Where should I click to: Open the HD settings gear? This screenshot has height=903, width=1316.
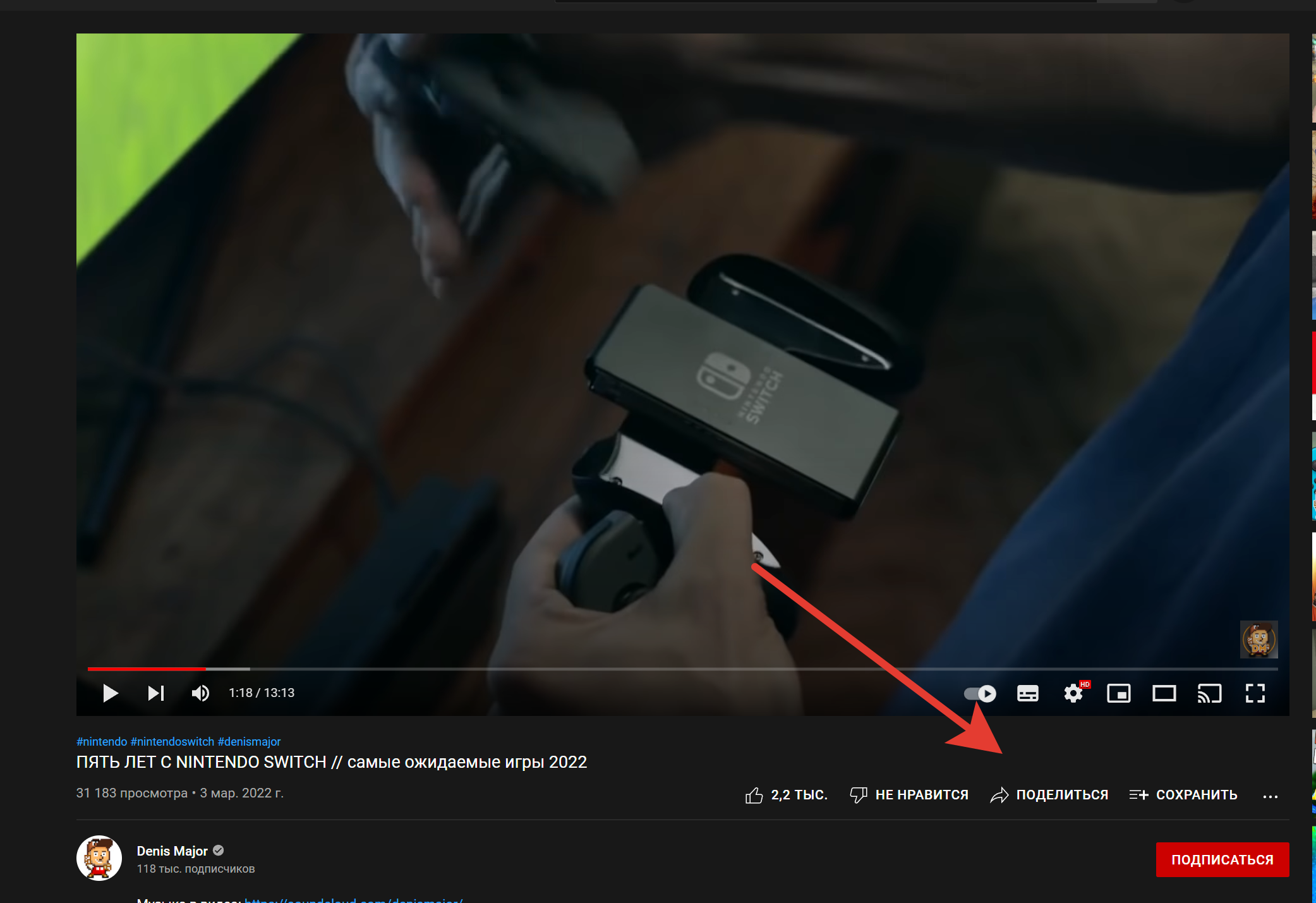[x=1073, y=694]
